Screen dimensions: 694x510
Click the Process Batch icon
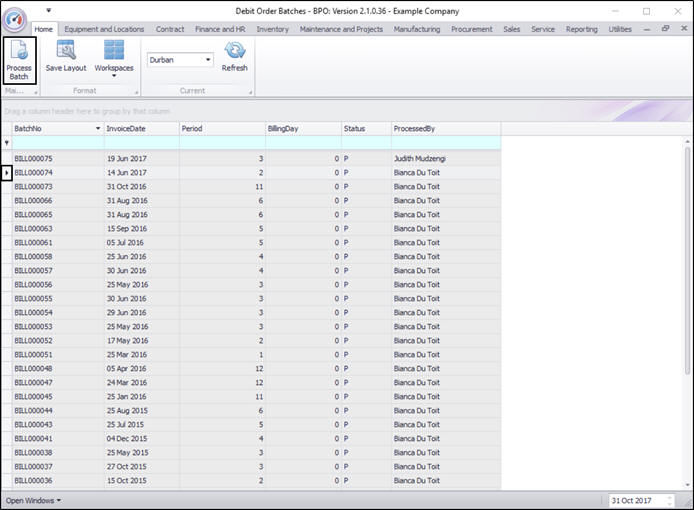point(19,52)
